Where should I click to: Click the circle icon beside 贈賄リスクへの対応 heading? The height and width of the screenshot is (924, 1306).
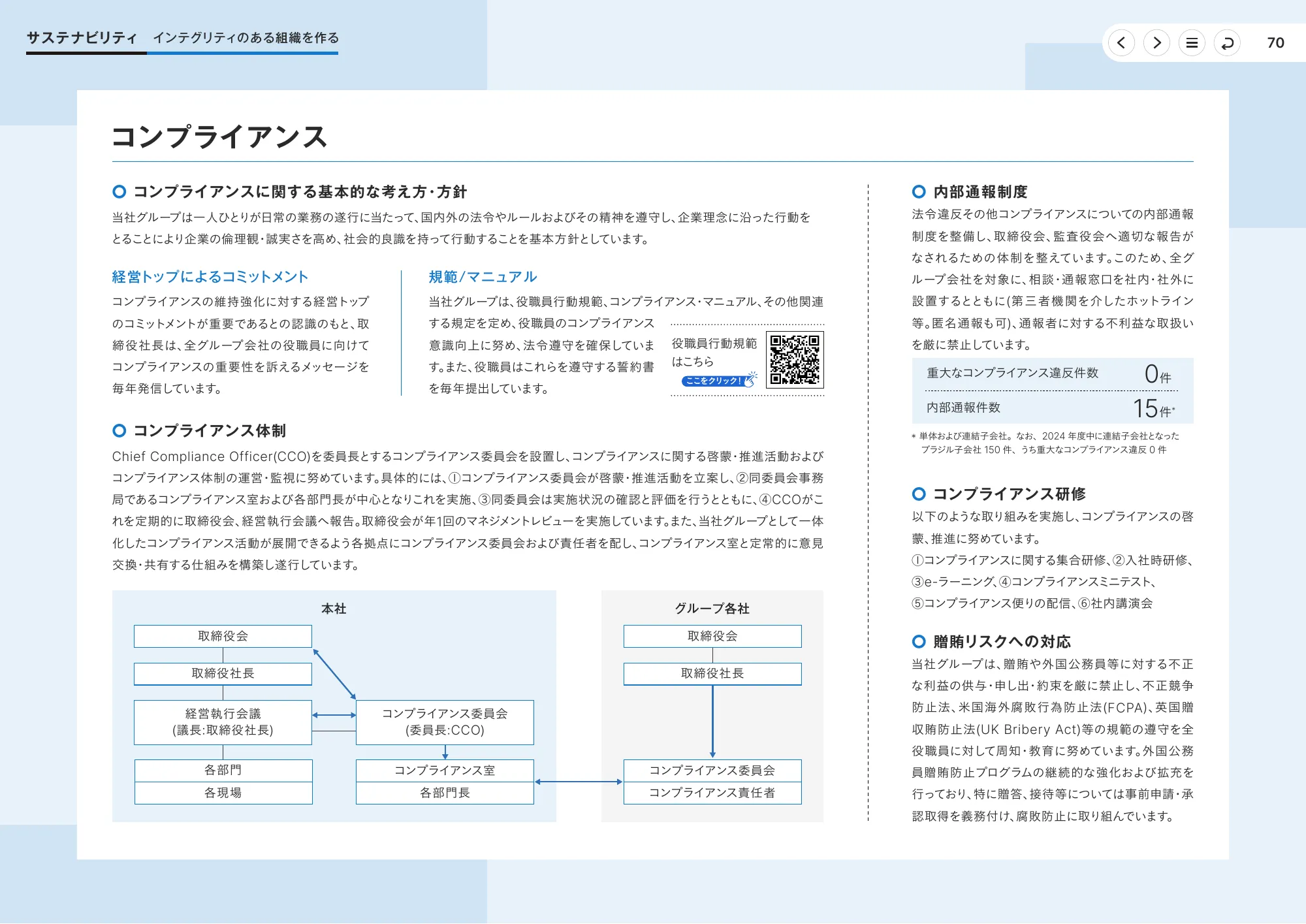[x=918, y=641]
